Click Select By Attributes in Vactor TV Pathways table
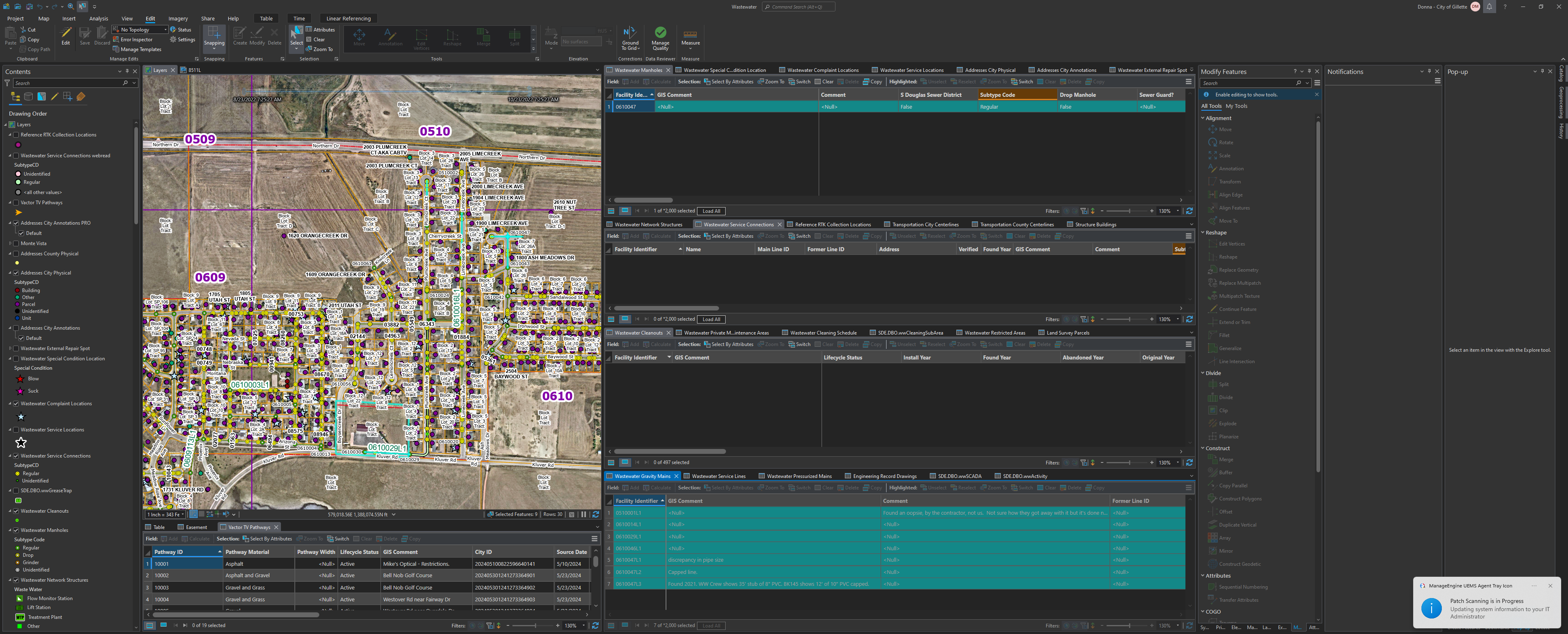1568x634 pixels. pyautogui.click(x=267, y=539)
